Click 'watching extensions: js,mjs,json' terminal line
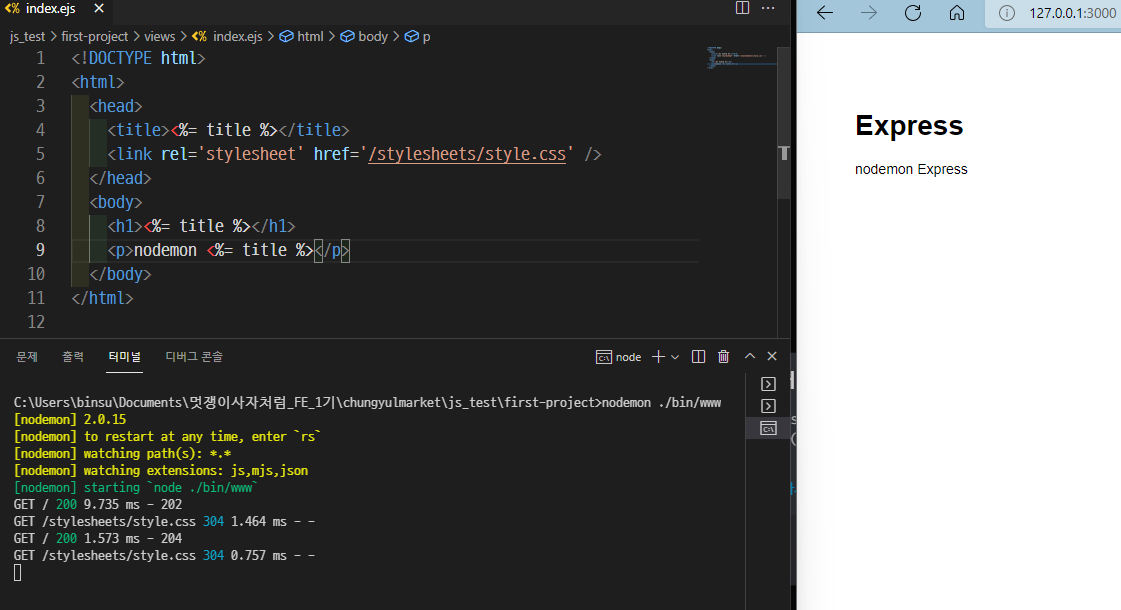1121x610 pixels. coord(161,471)
